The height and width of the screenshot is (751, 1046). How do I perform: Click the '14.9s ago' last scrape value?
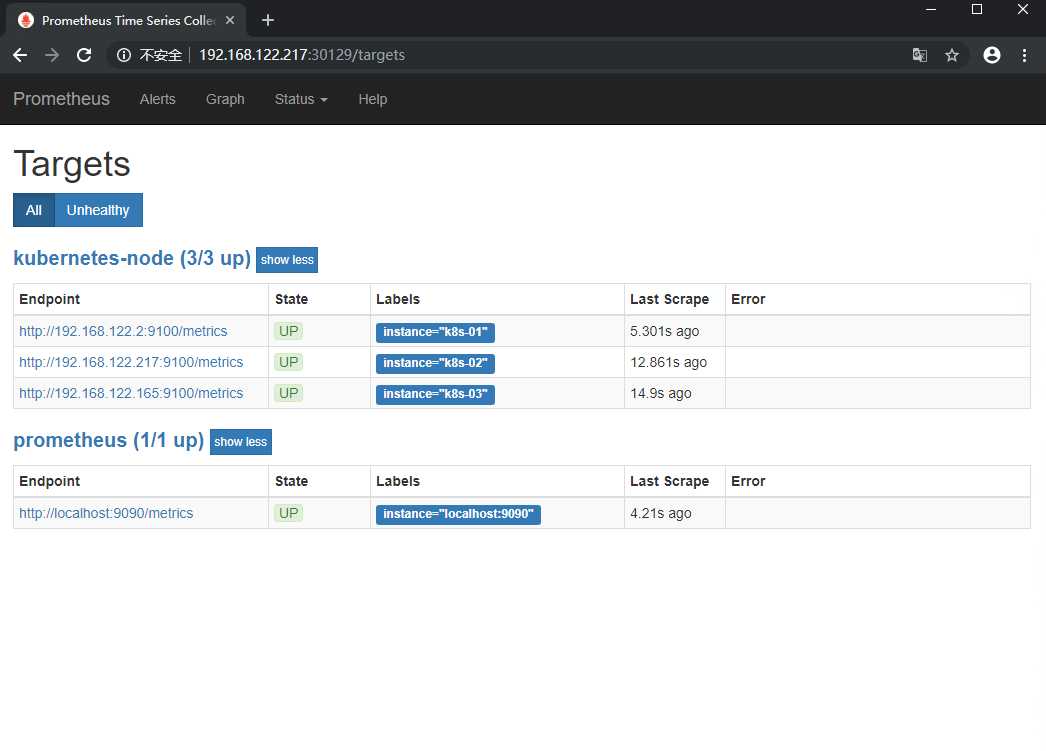pyautogui.click(x=660, y=394)
